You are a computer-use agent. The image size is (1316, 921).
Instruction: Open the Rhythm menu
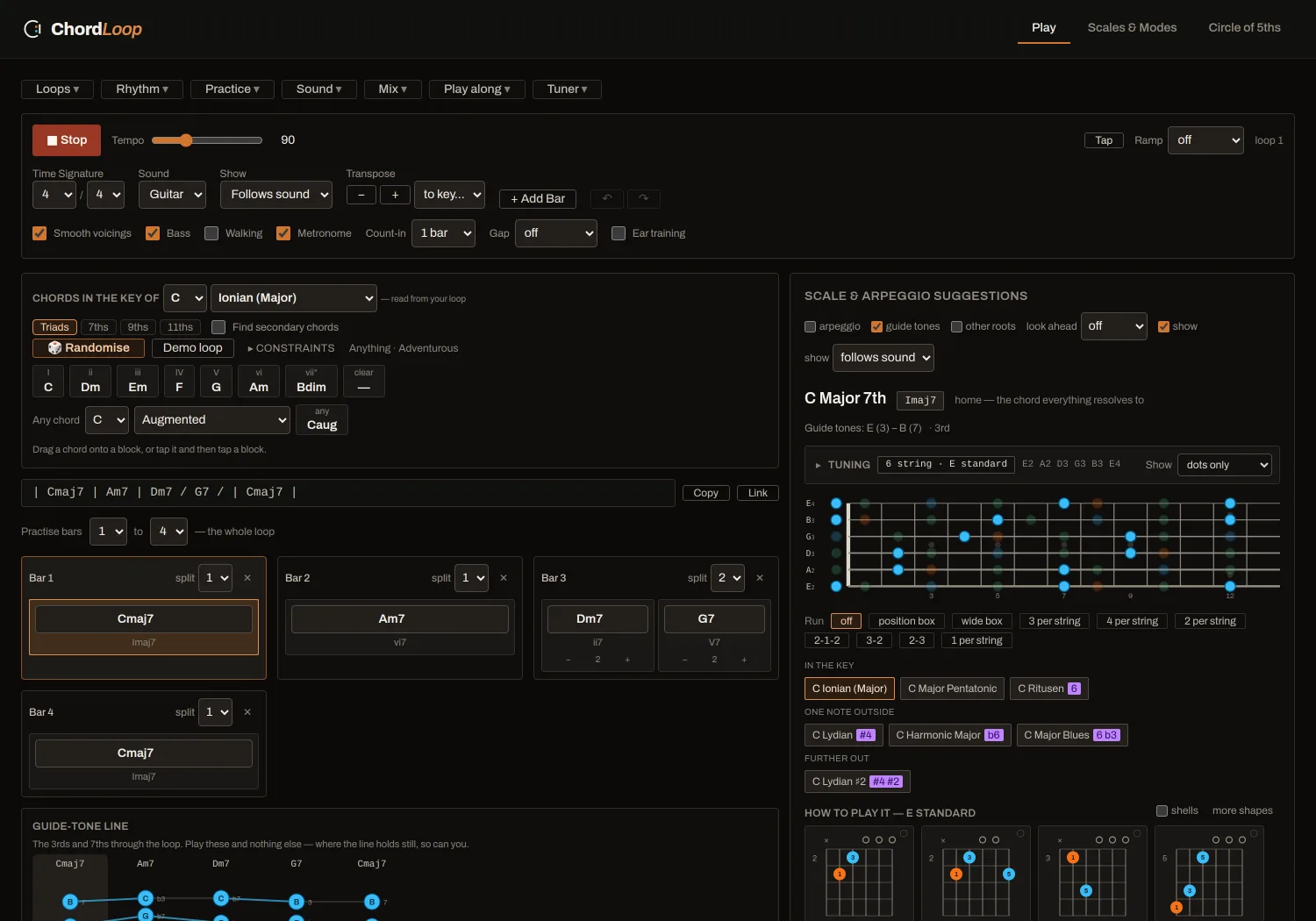tap(142, 89)
